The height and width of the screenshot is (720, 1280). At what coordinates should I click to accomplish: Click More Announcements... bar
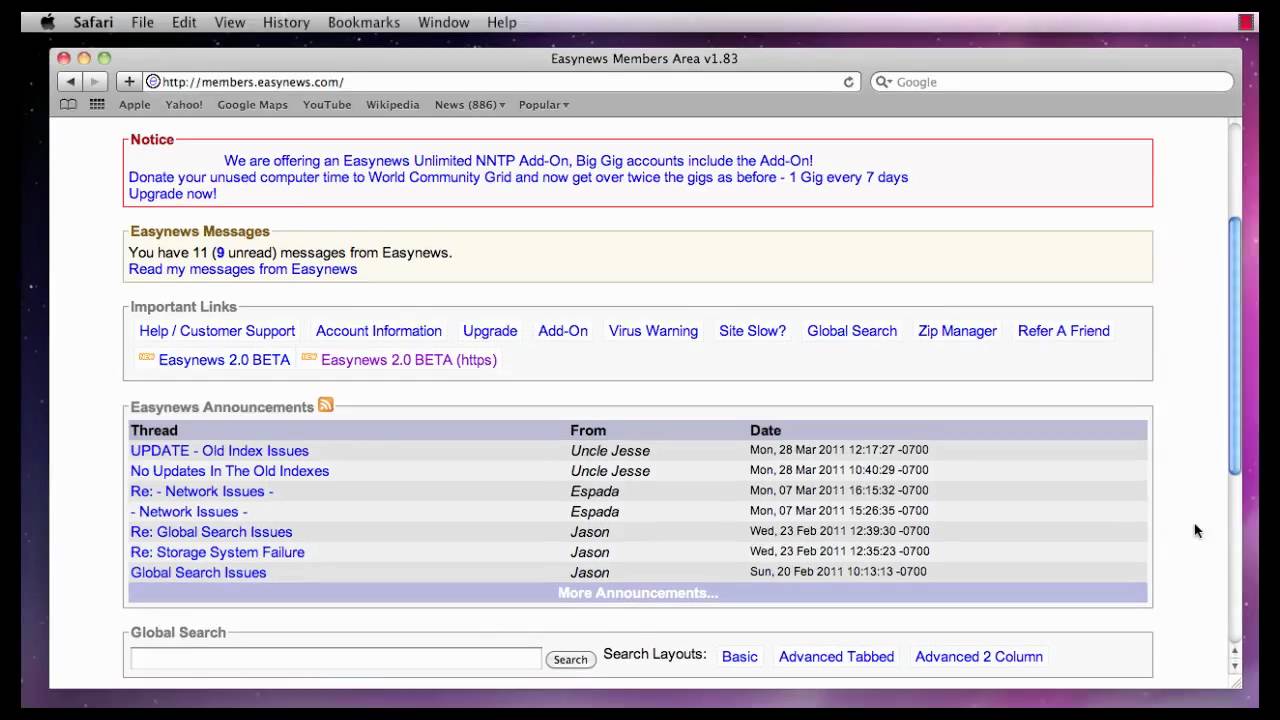[638, 593]
